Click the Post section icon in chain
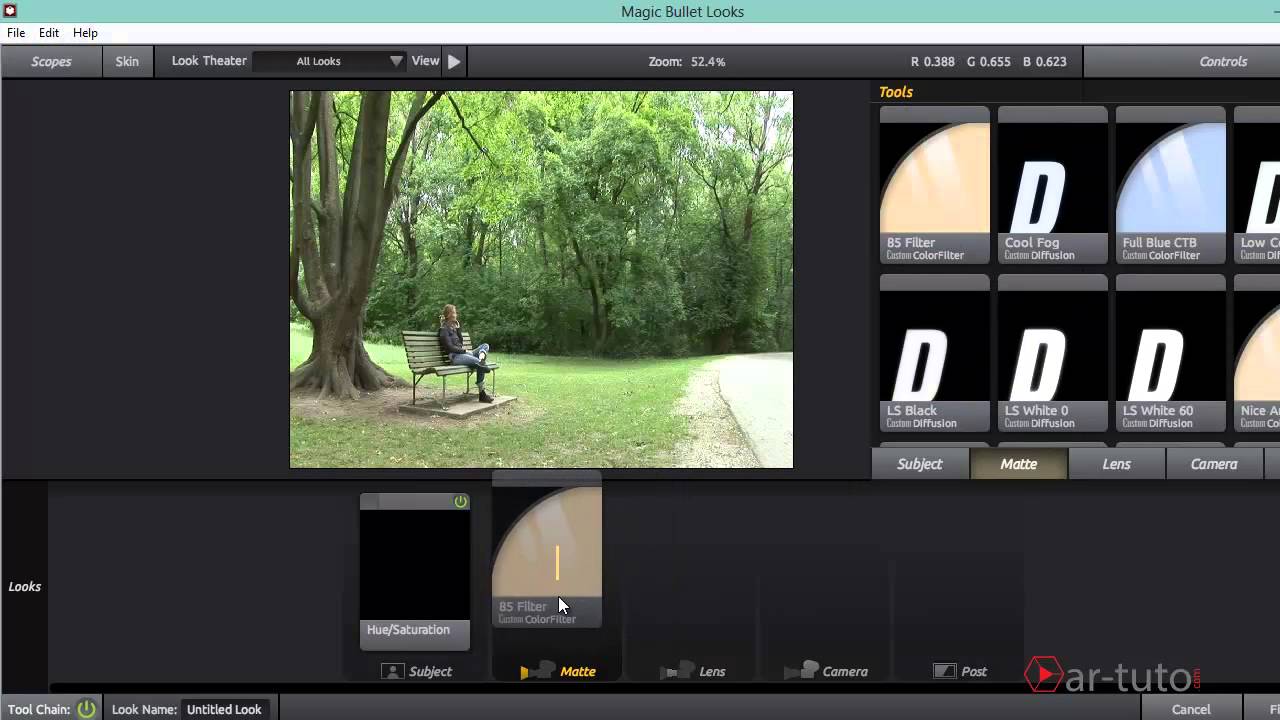This screenshot has width=1280, height=720. 944,672
